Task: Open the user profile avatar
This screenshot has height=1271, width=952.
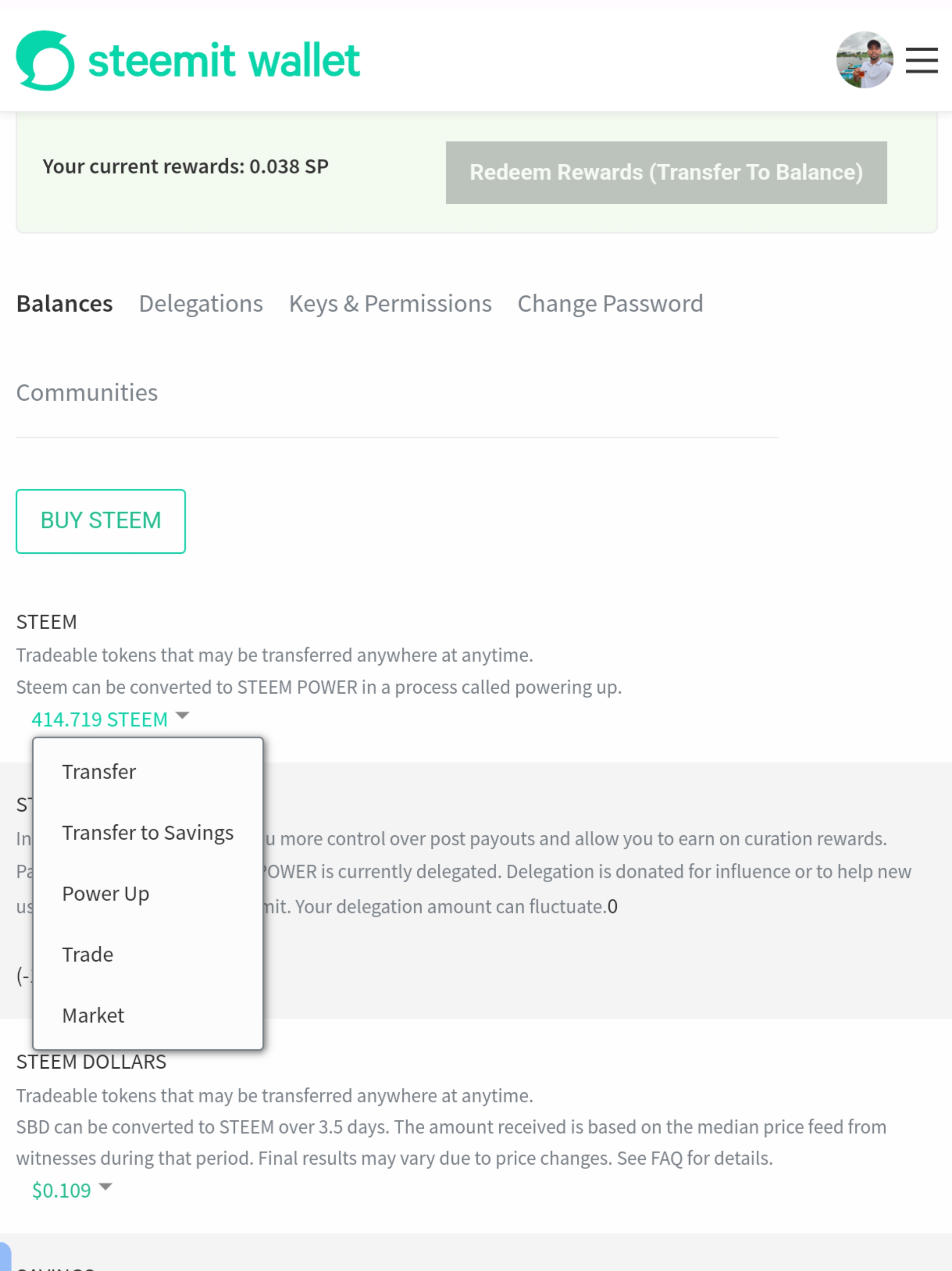Action: [864, 60]
